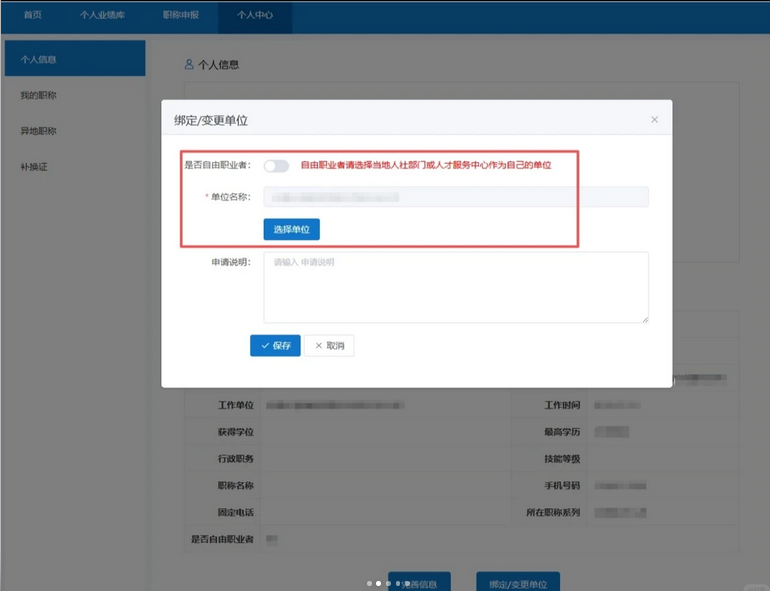Go to the 职称申报 tab
770x591 pixels.
click(x=181, y=16)
